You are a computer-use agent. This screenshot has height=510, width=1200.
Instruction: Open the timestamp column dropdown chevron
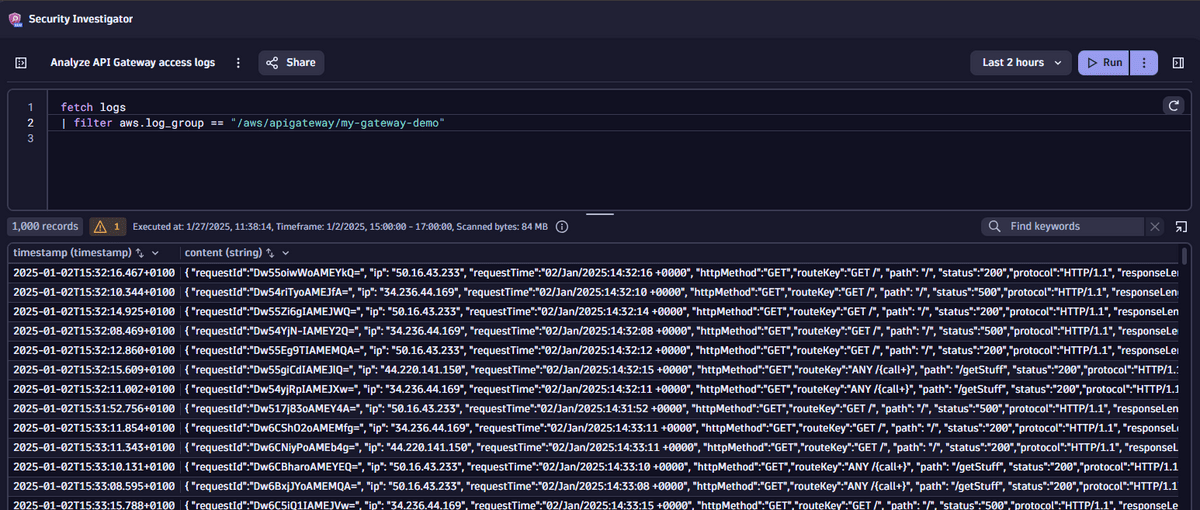155,253
